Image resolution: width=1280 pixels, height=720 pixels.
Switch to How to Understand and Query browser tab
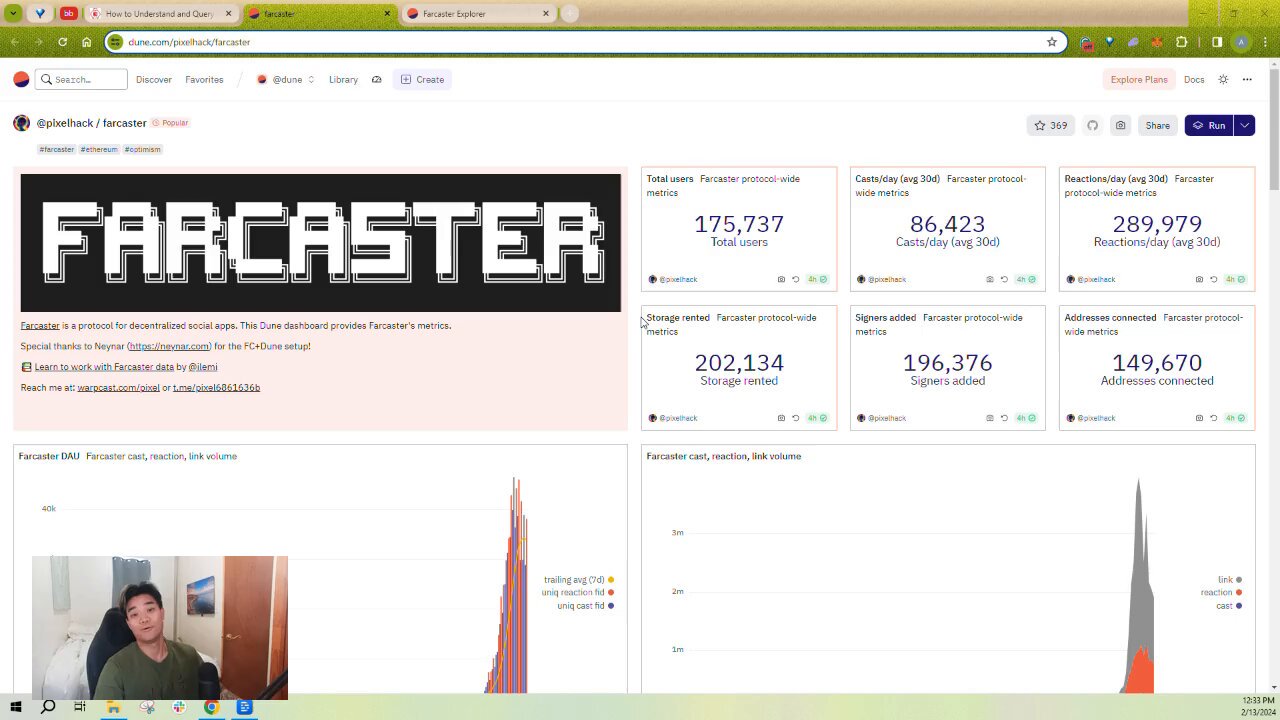(x=162, y=14)
